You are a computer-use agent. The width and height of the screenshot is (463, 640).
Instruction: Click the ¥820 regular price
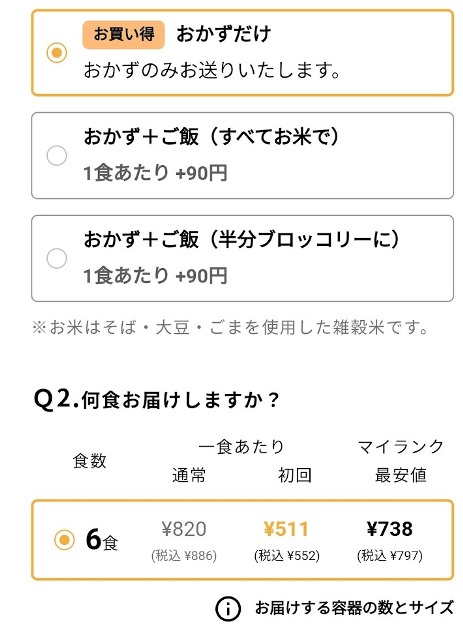(x=184, y=529)
